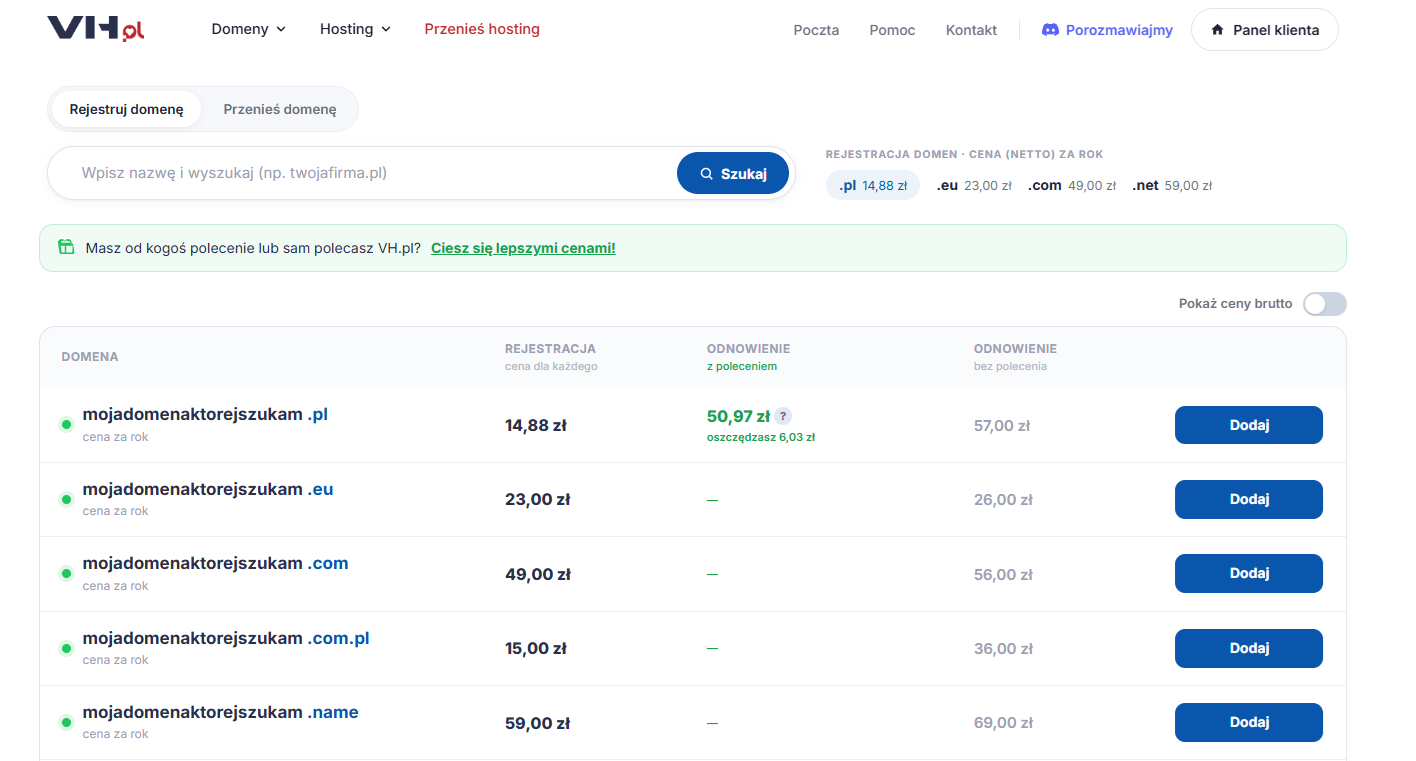Open the Pomoc link in header

tap(892, 30)
